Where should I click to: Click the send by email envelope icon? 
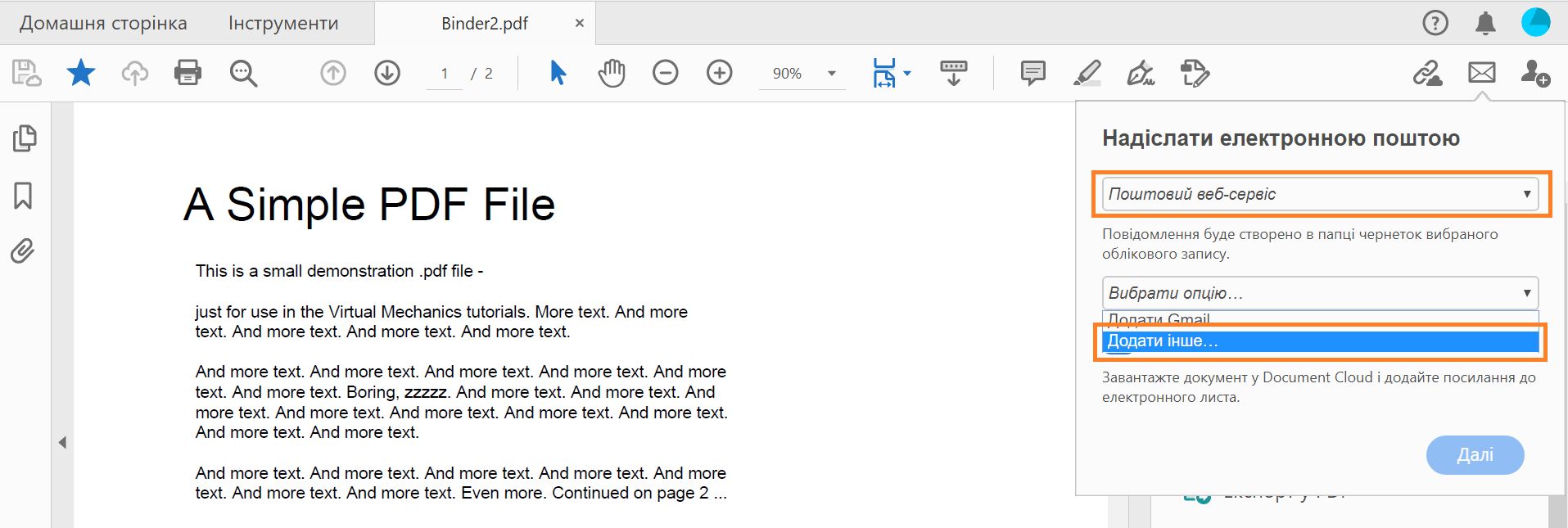click(1481, 73)
